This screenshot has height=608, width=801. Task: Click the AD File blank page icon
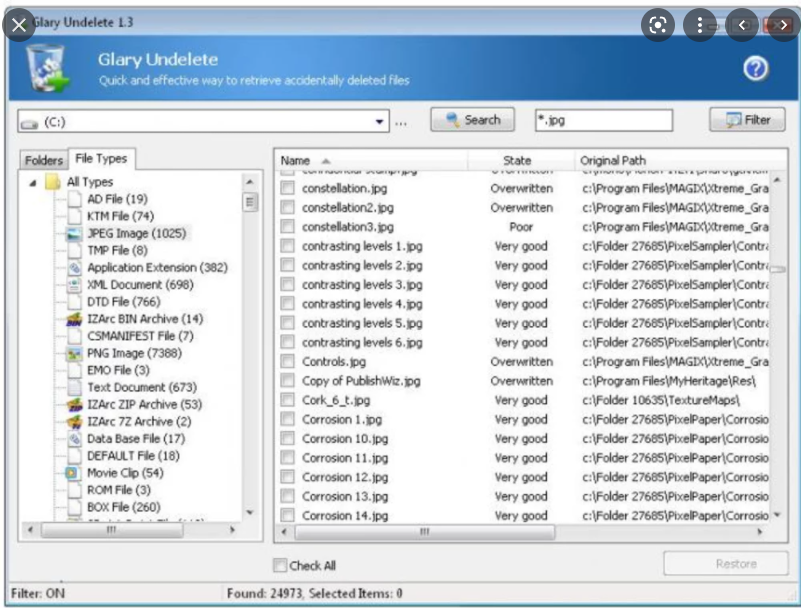point(74,199)
